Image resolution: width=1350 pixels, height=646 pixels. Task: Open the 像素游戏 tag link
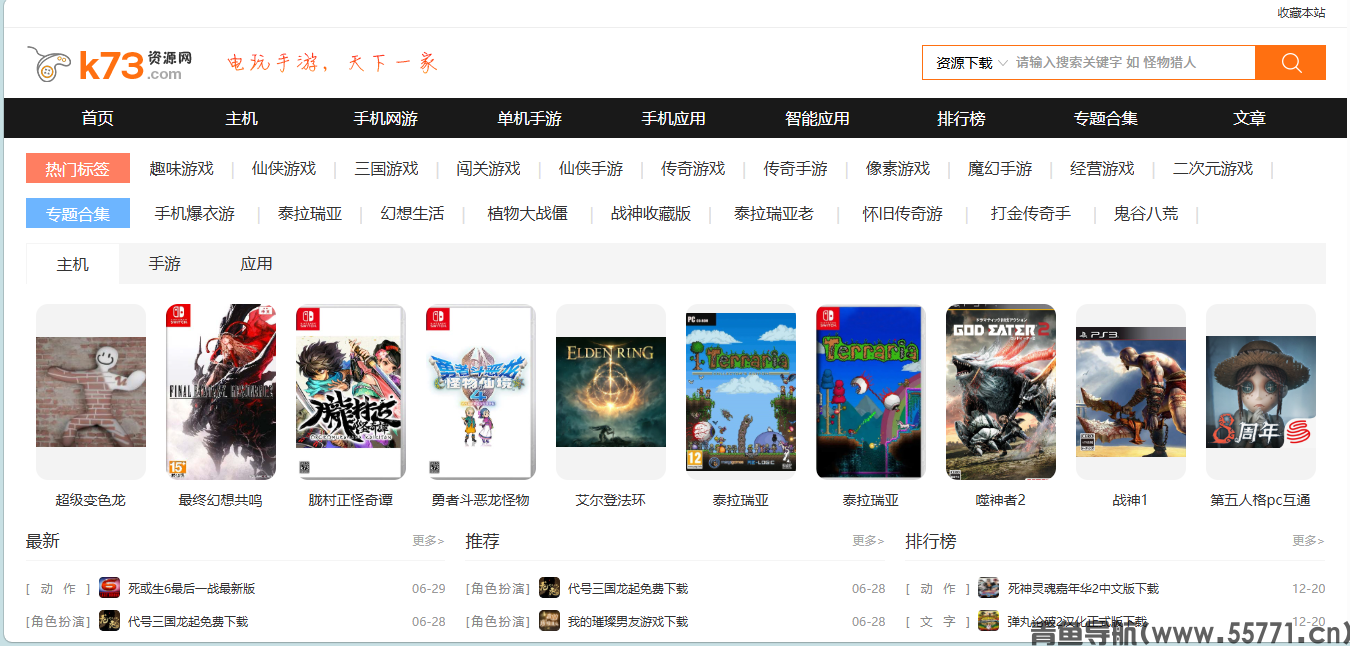click(x=898, y=169)
